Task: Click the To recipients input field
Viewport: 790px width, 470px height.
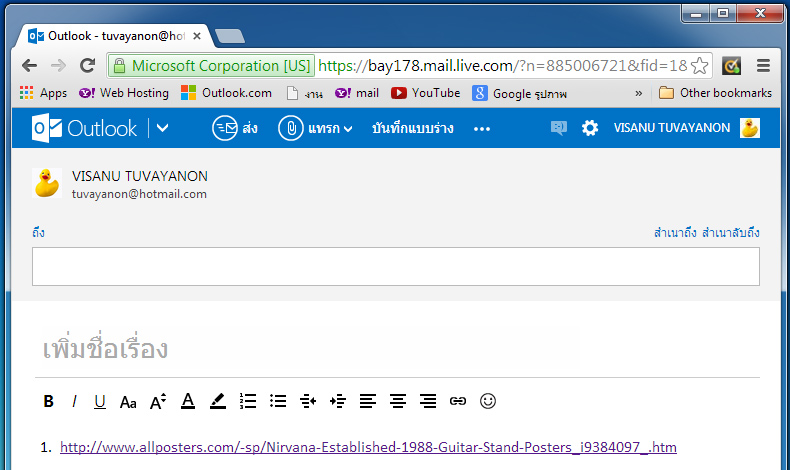Action: [395, 266]
